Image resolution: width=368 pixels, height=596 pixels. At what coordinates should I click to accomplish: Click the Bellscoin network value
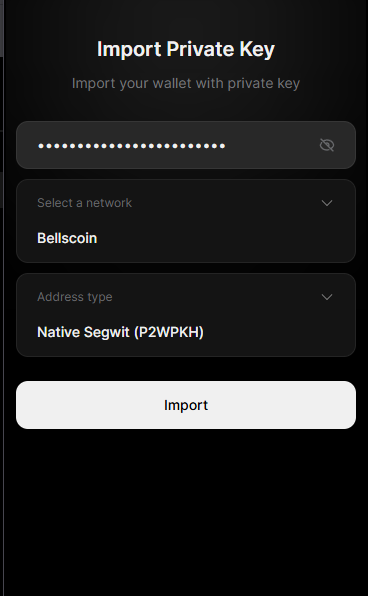(x=67, y=238)
